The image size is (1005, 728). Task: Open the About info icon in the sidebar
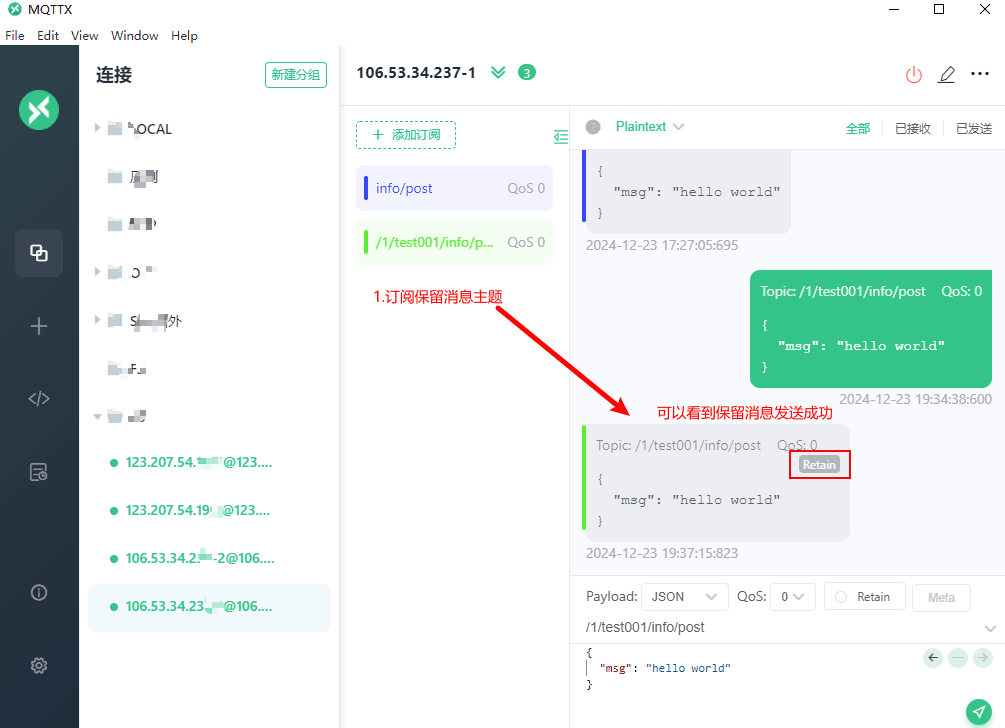[x=38, y=592]
